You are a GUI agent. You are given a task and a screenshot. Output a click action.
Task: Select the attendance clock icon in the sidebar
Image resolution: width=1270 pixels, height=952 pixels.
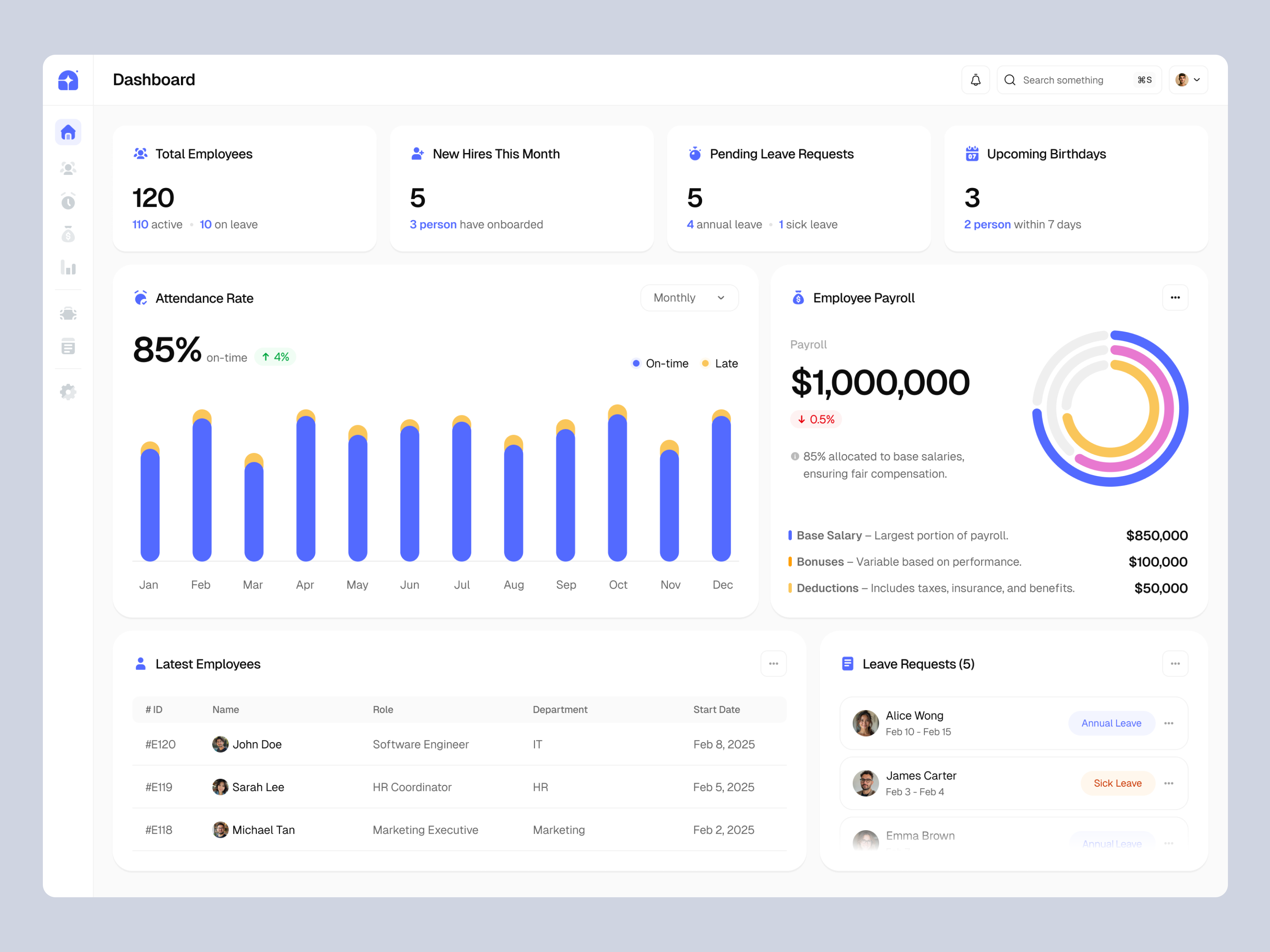click(68, 201)
